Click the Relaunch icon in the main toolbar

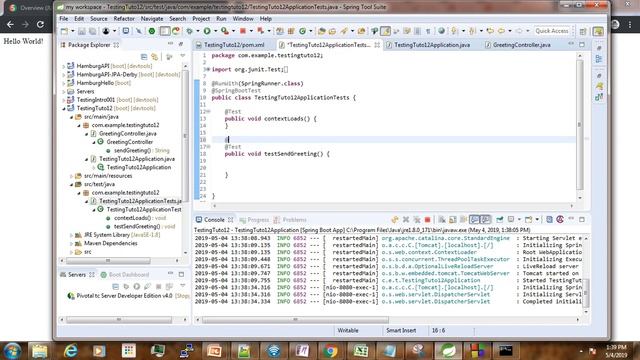(260, 31)
